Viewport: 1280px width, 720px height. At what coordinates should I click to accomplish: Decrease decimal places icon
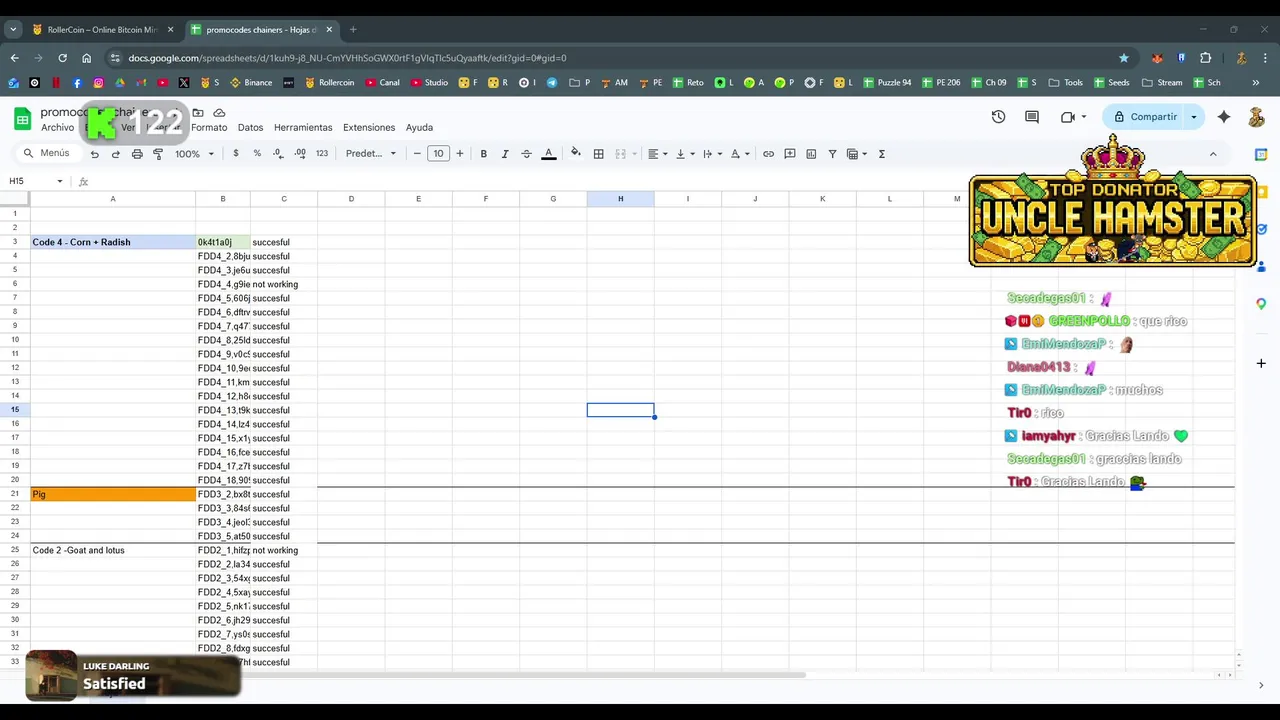pyautogui.click(x=278, y=154)
